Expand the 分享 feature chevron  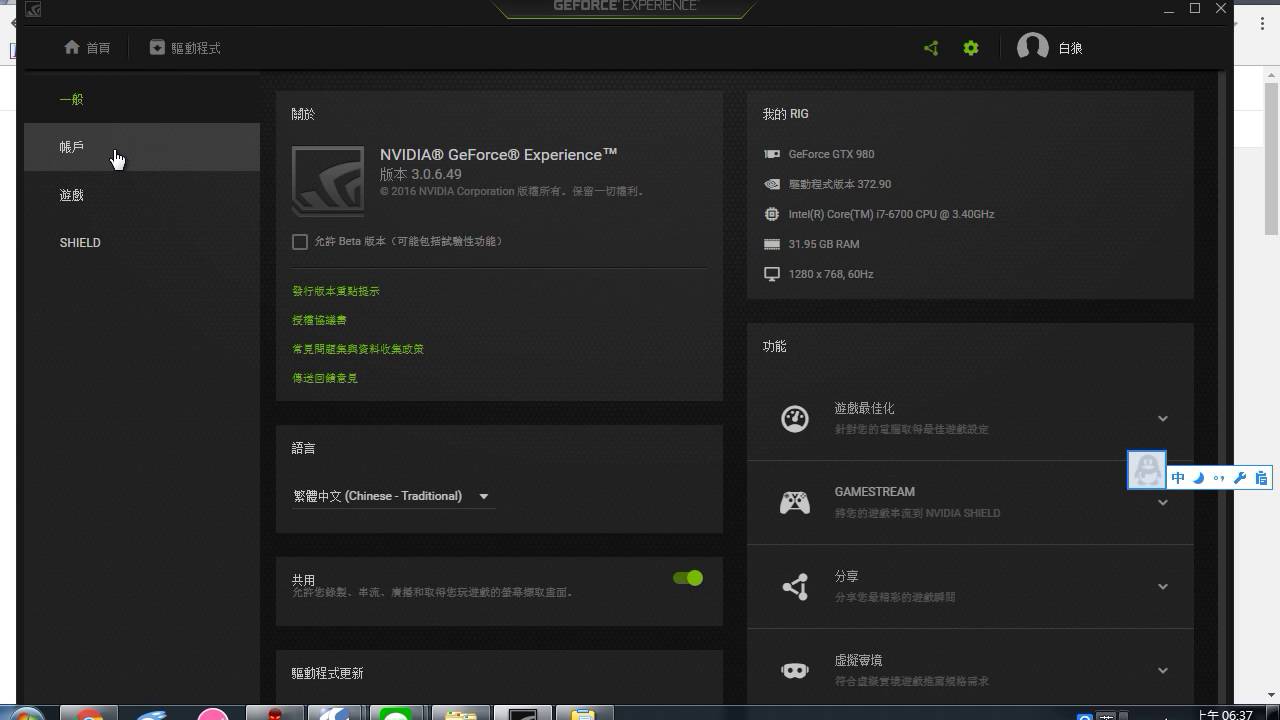[x=1162, y=586]
